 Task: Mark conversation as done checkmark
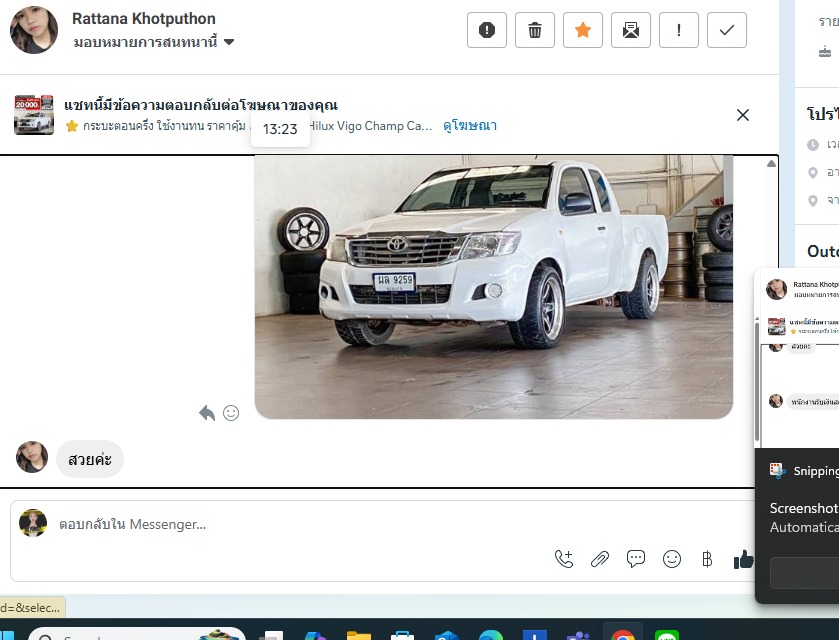click(727, 30)
